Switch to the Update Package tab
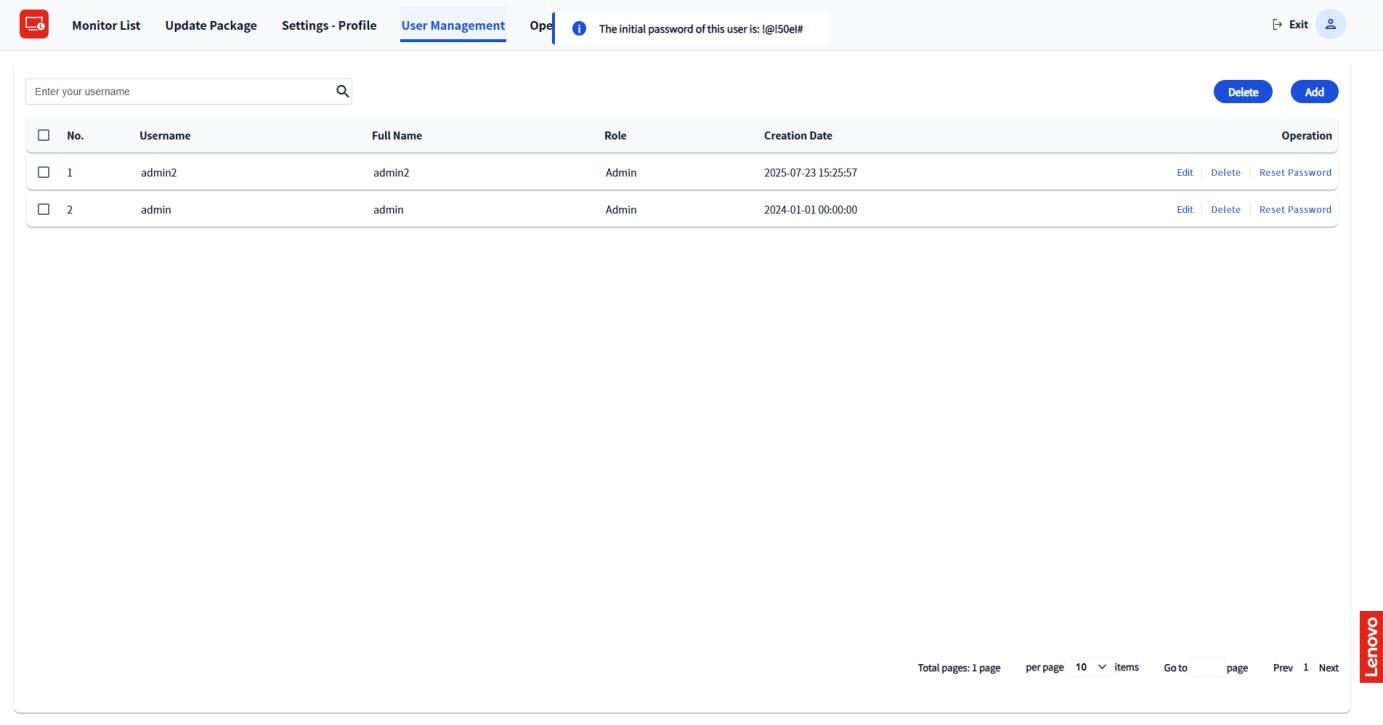Screen dimensions: 1383x725 tap(211, 25)
